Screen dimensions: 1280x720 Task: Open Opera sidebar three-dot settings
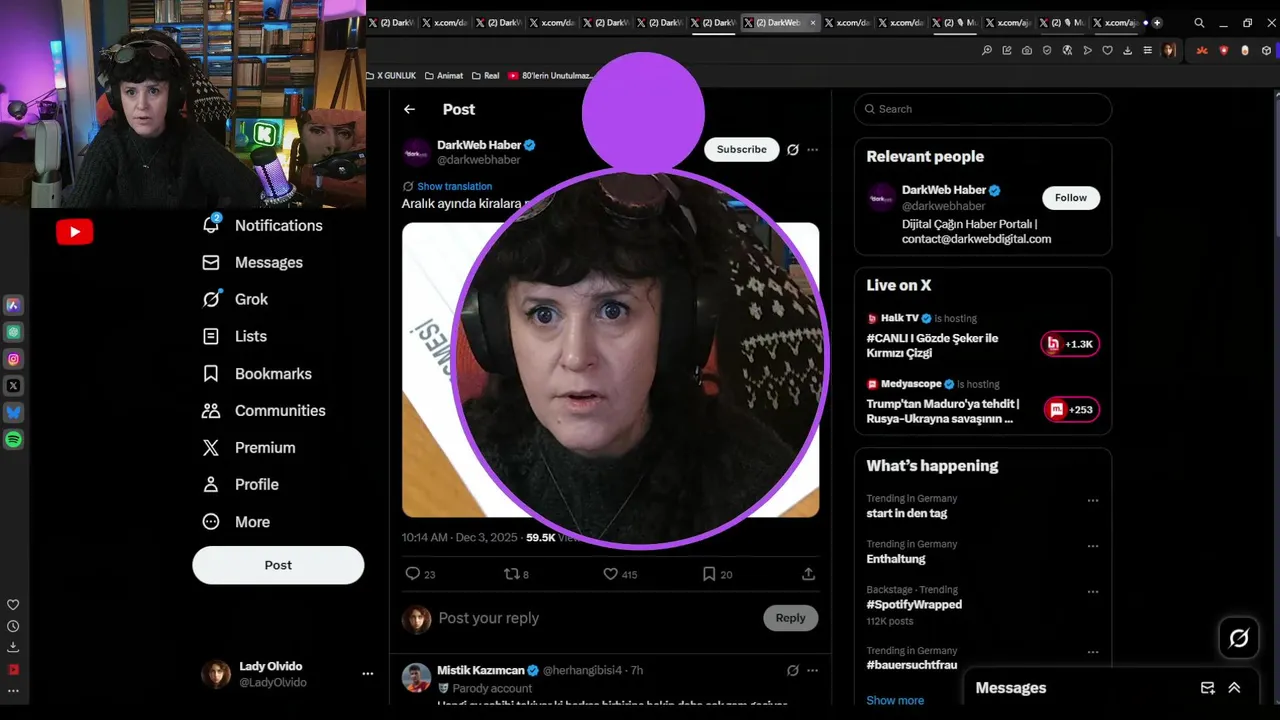coord(13,690)
